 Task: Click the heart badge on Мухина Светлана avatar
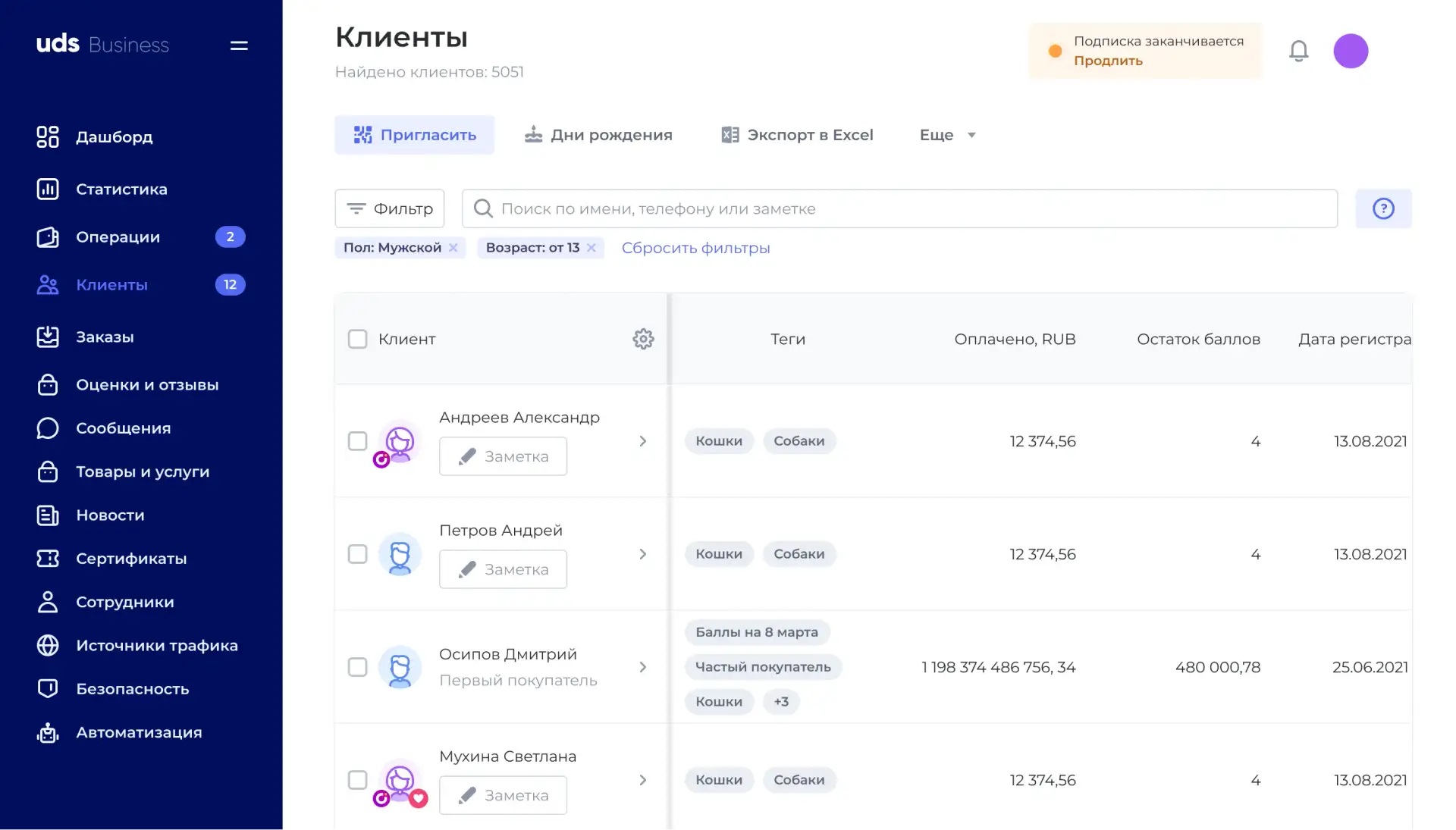click(419, 798)
